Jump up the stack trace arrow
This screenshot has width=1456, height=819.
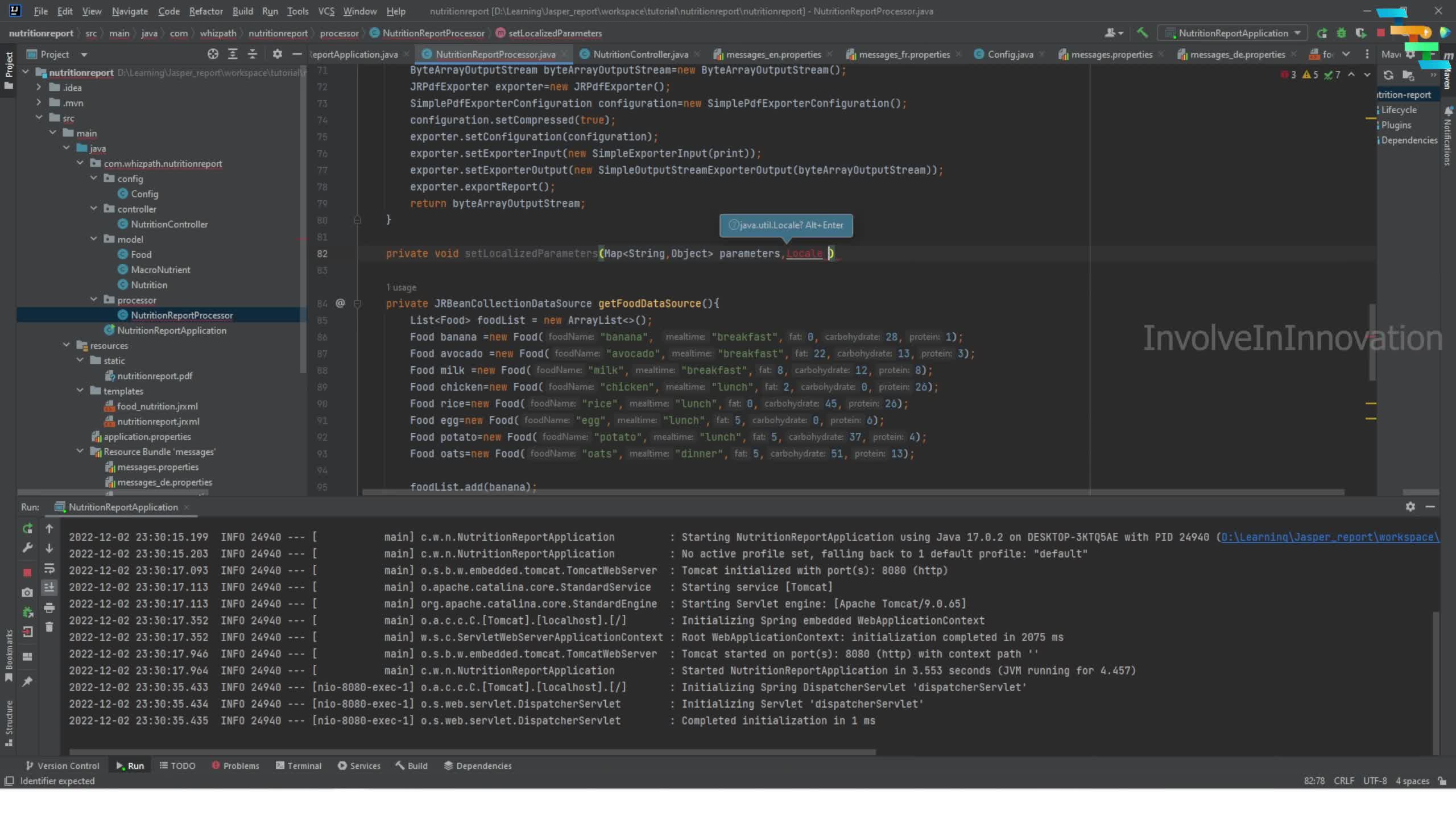(x=49, y=528)
